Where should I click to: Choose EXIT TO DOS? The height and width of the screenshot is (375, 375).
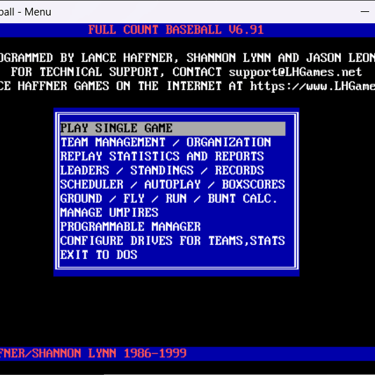pos(99,255)
